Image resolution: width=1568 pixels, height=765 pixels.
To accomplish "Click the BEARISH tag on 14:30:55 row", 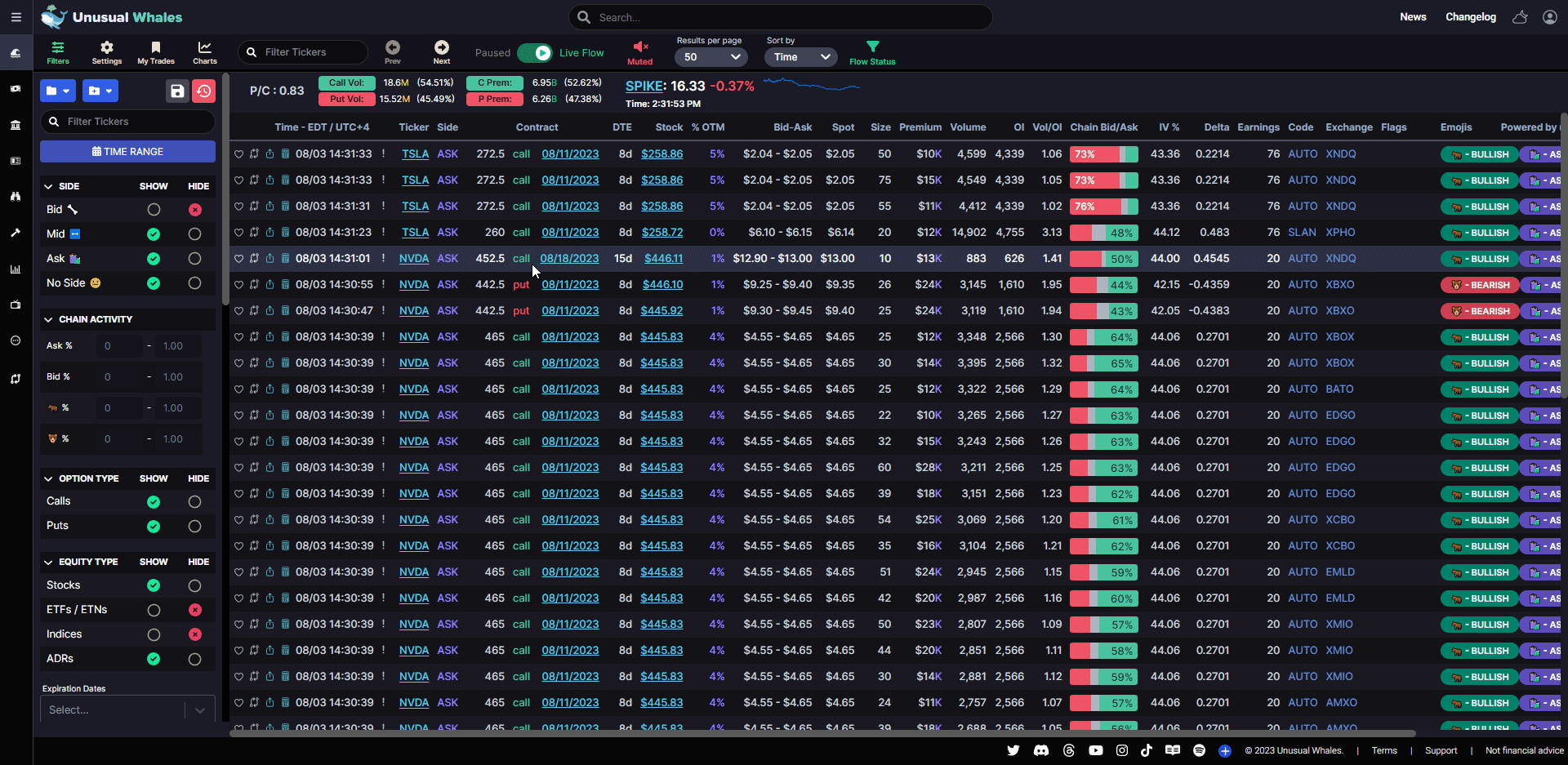I will click(x=1479, y=285).
